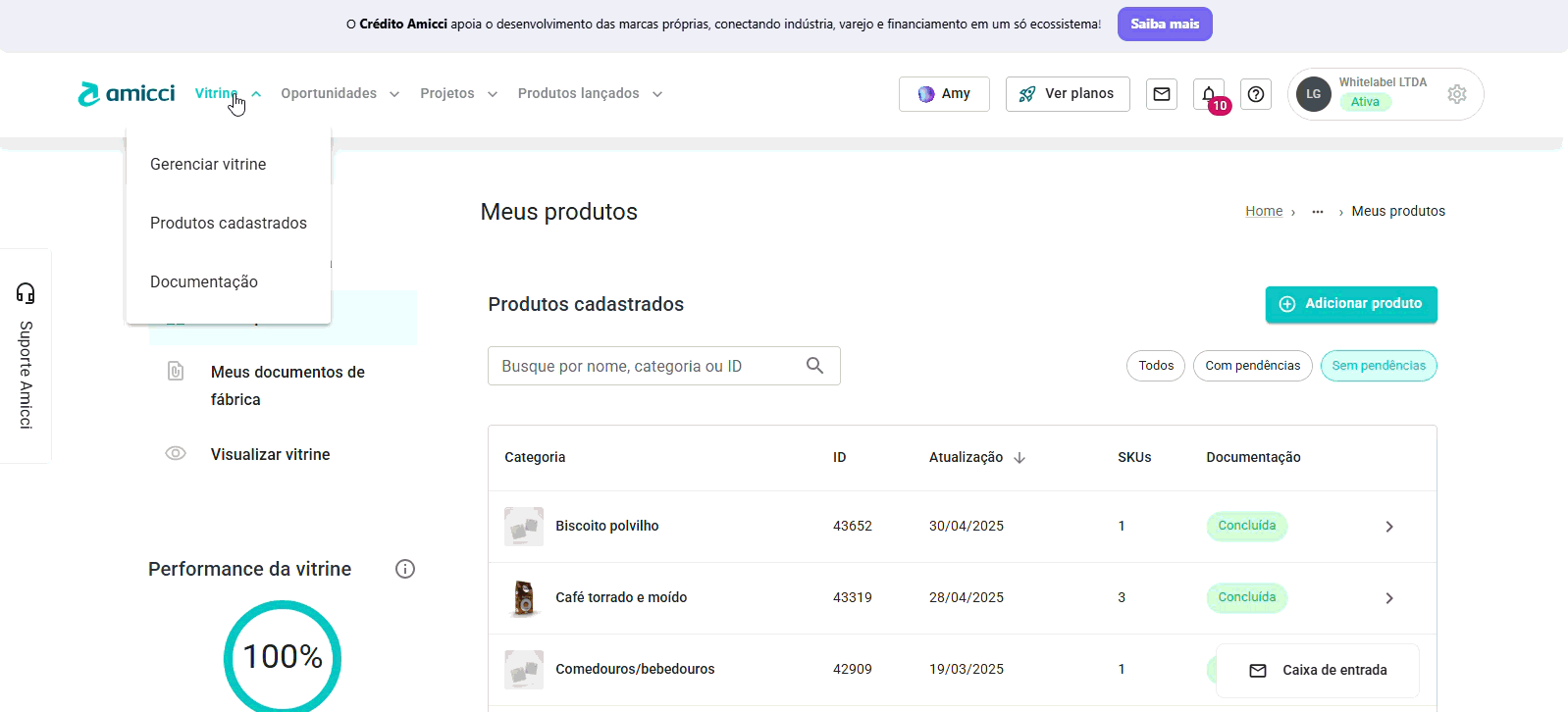Expand the Projetos dropdown menu
The height and width of the screenshot is (712, 1568).
(x=458, y=93)
